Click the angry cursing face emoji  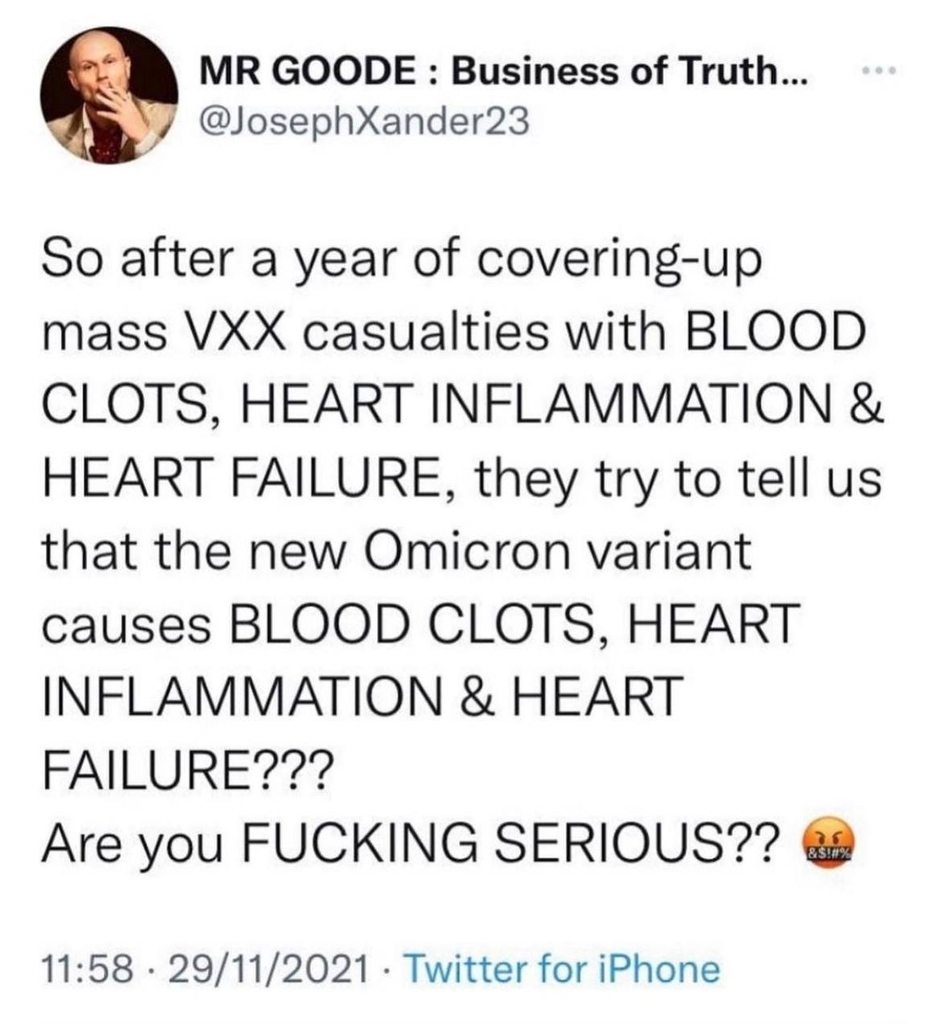827,841
